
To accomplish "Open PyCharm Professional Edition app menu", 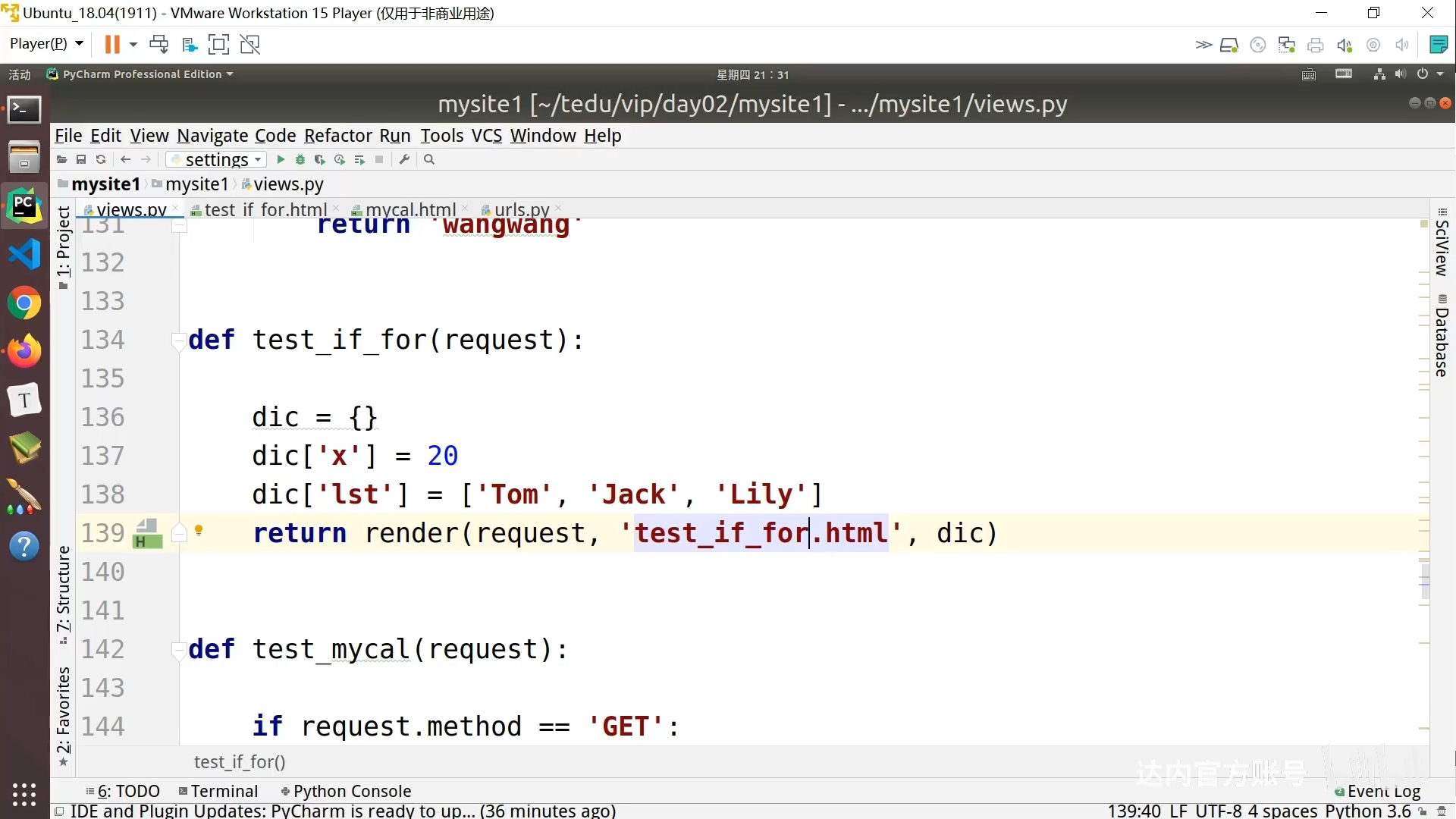I will [141, 74].
